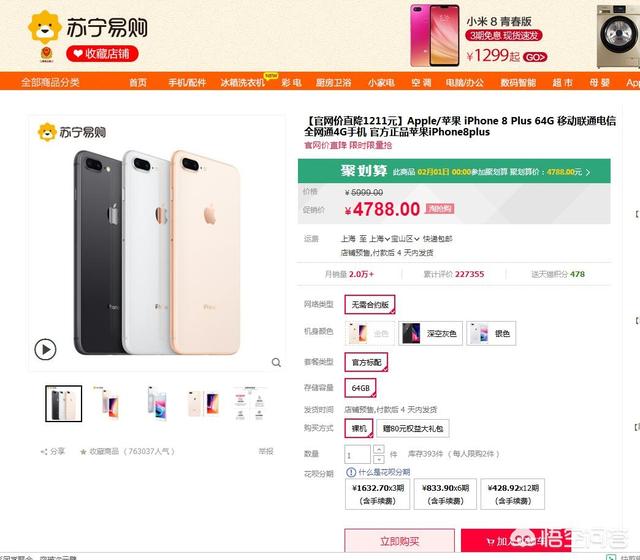Open the 手机/配件 navigation tab

(x=187, y=83)
